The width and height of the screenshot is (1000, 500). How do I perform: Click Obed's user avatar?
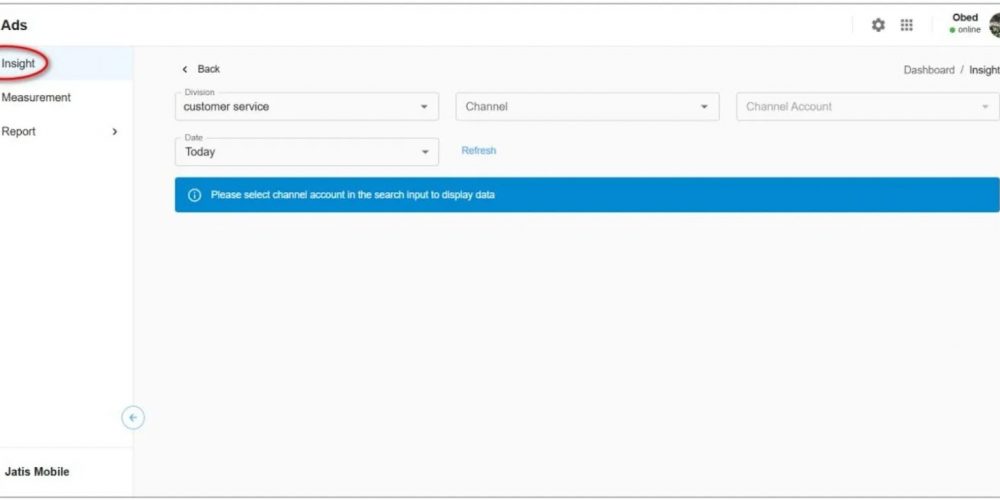pyautogui.click(x=994, y=25)
